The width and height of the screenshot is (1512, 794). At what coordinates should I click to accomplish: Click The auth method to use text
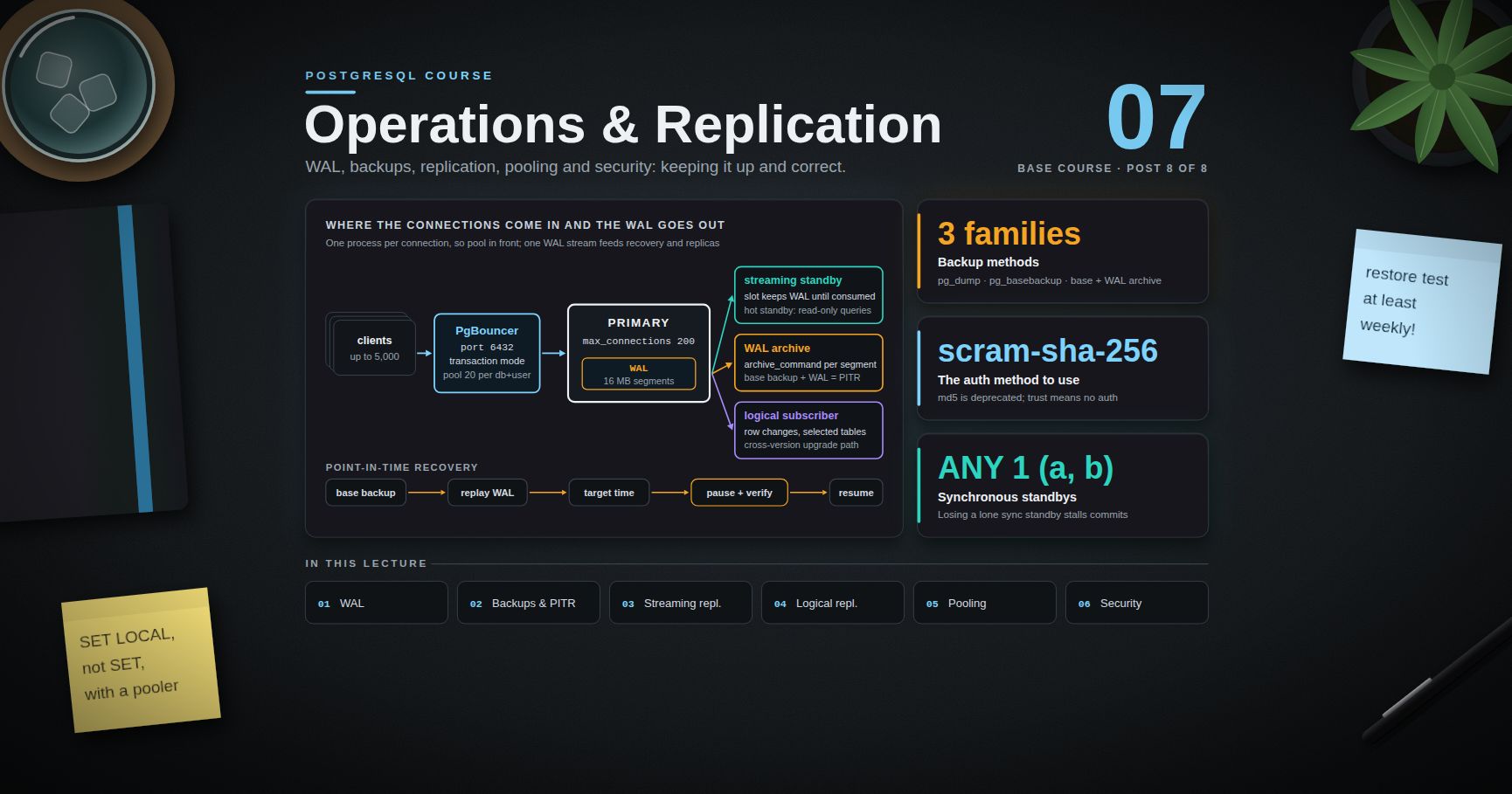pos(1009,380)
